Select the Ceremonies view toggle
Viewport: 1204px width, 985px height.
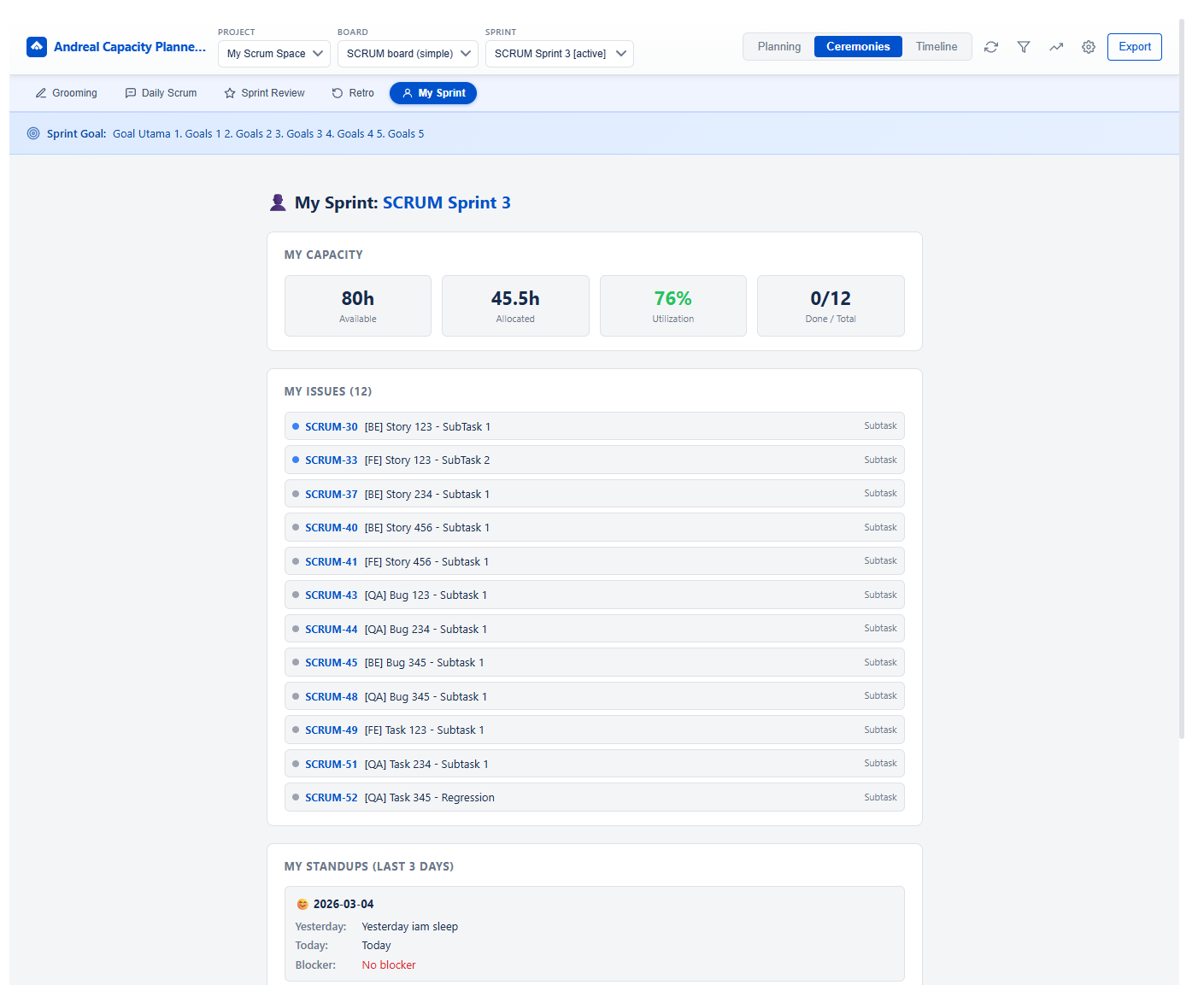(858, 47)
